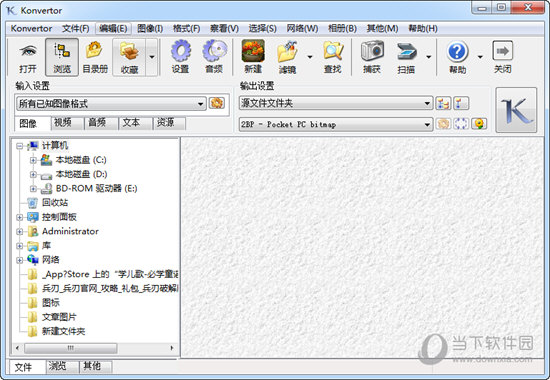Open the 滤镜 filter tool

(x=287, y=57)
